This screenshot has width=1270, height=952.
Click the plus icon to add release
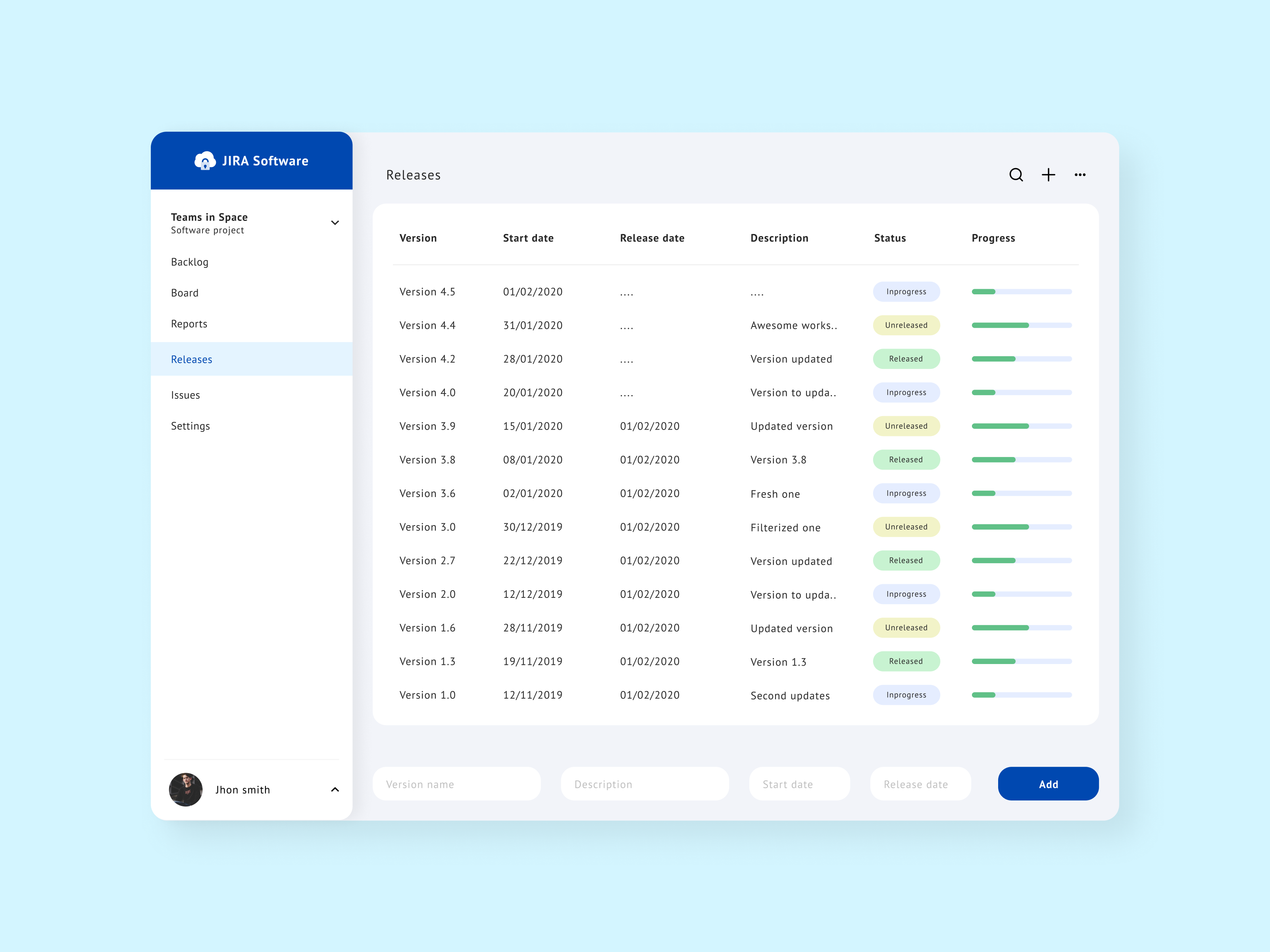point(1049,175)
